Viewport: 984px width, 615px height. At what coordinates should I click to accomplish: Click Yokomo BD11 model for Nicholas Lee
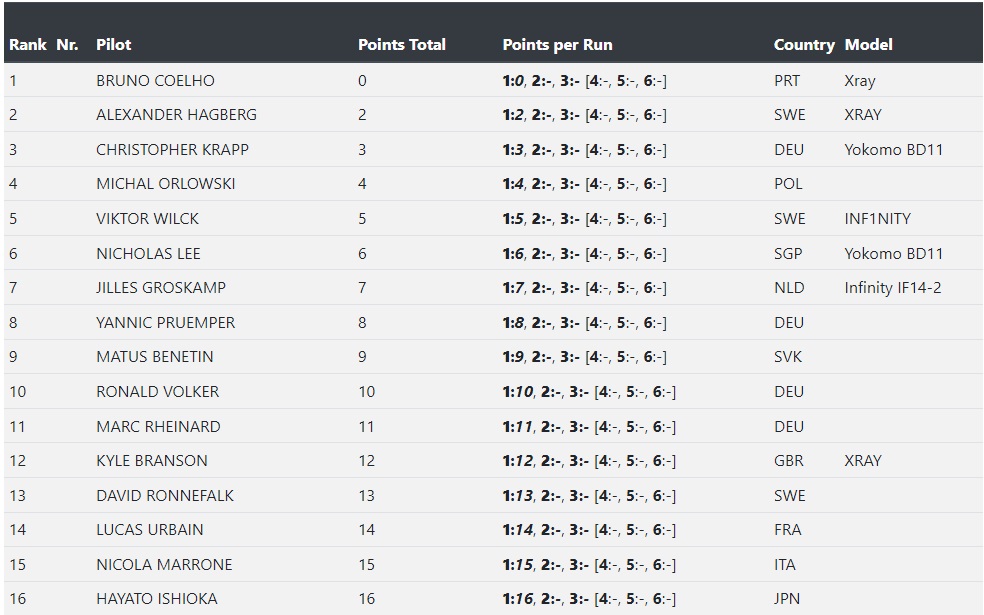894,254
